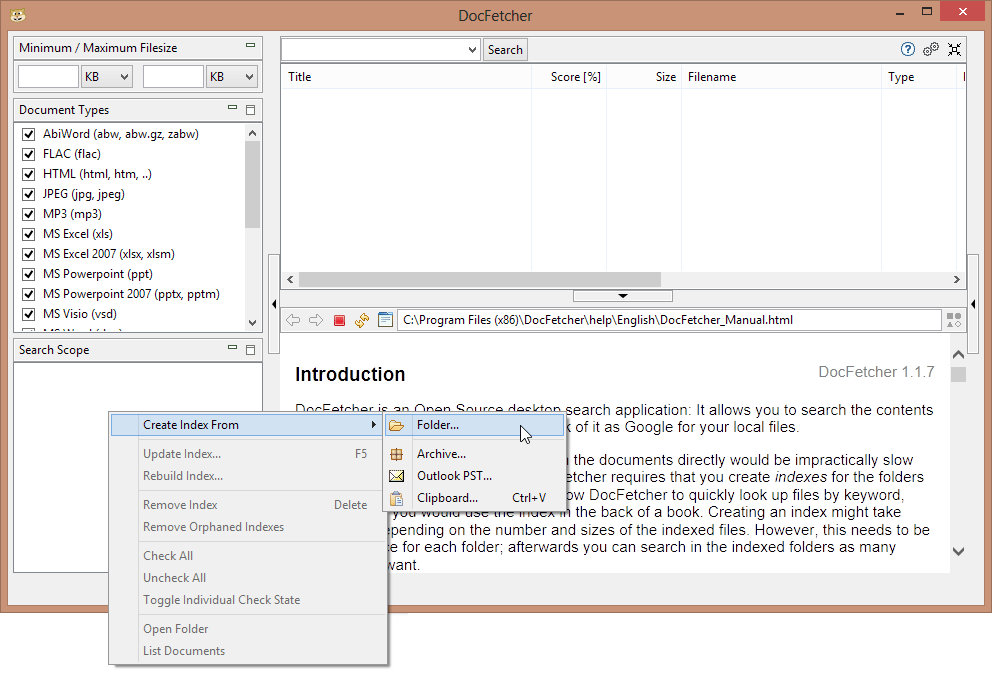The height and width of the screenshot is (680, 992).
Task: Click the preview pane scroll down arrow
Action: tap(958, 552)
